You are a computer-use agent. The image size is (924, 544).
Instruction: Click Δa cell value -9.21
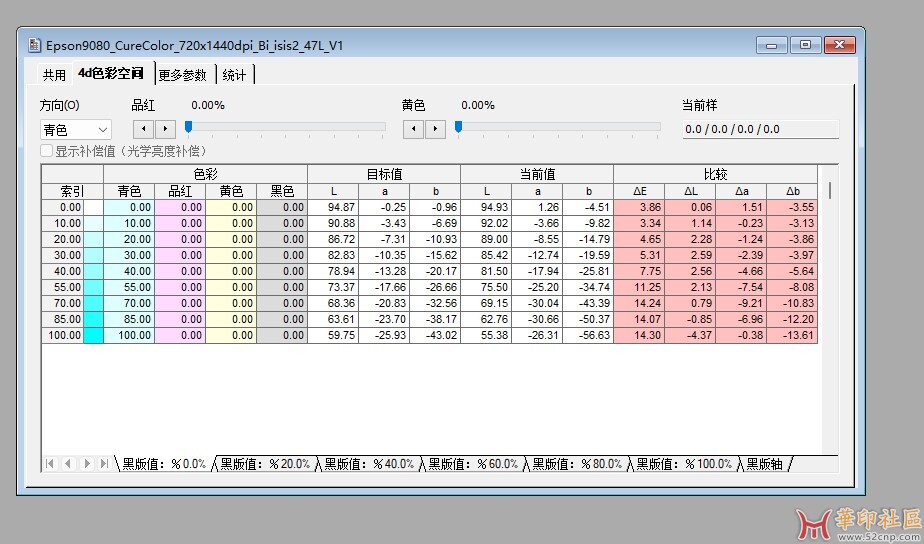click(741, 303)
